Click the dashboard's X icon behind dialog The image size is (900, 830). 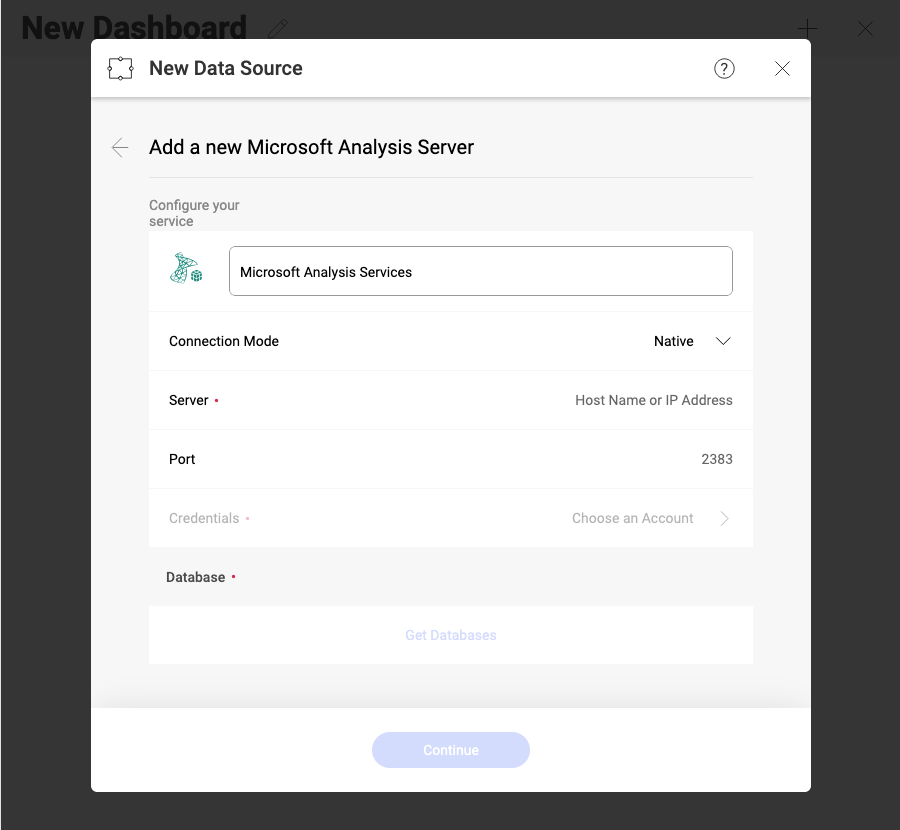click(865, 29)
